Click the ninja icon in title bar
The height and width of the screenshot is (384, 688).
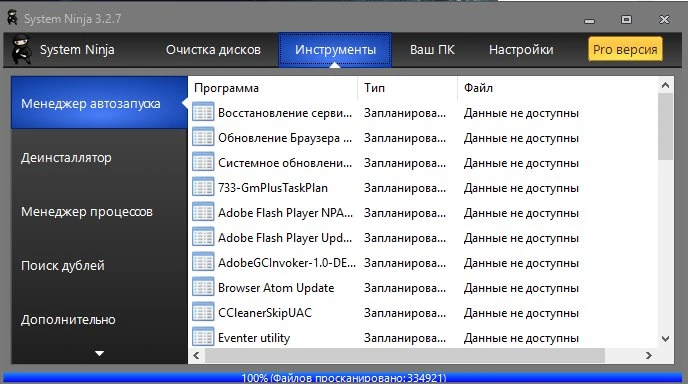point(13,18)
